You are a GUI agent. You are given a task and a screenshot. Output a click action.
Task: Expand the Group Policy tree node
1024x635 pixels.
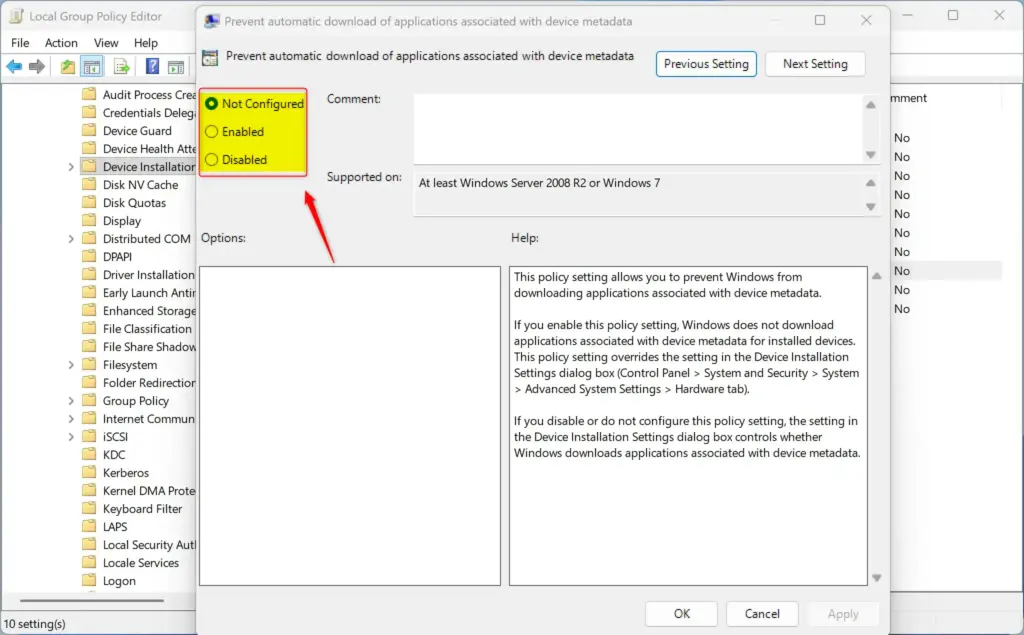click(x=71, y=401)
